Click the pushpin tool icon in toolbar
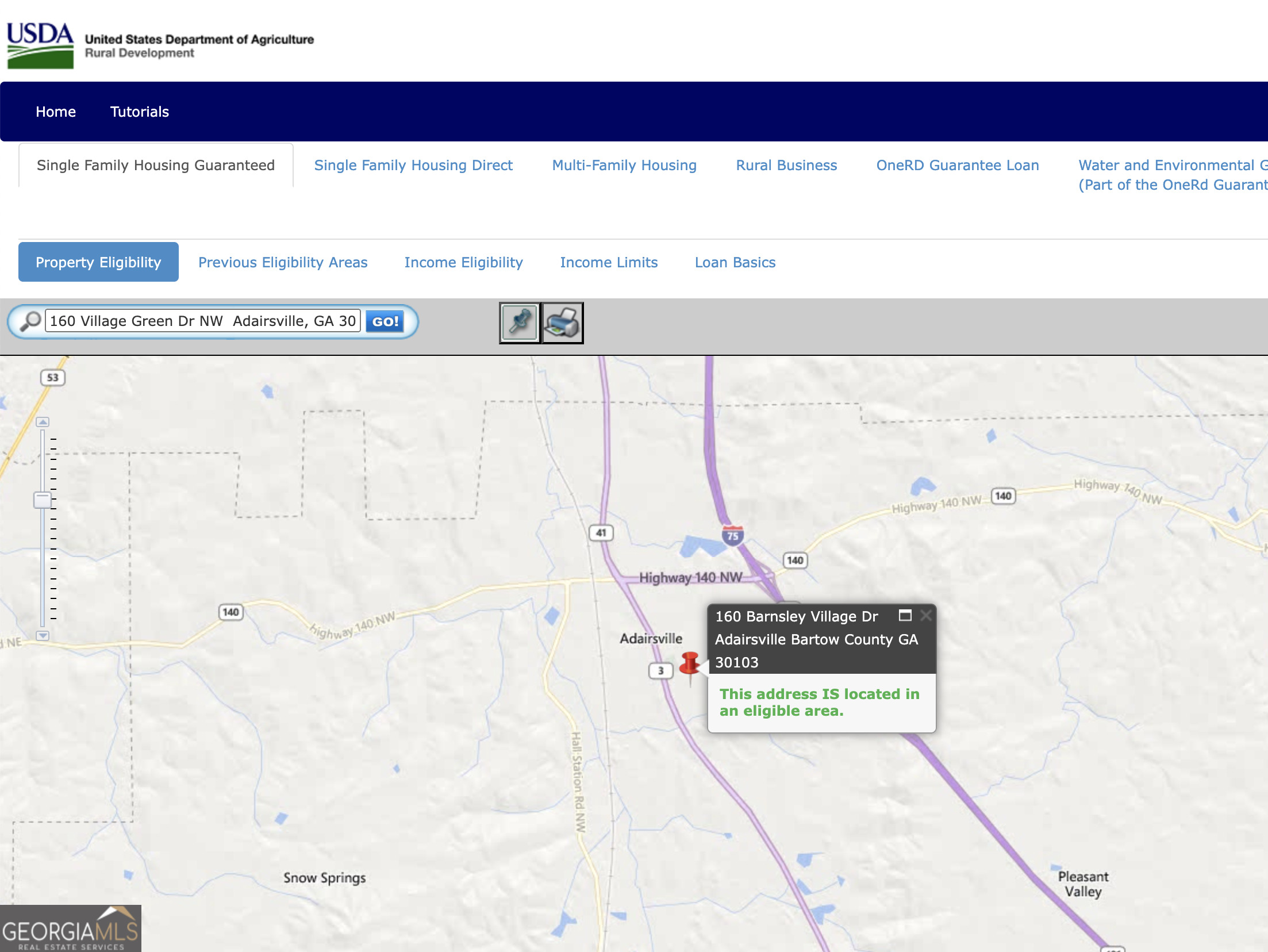Screen dimensions: 1268x952 coord(520,323)
